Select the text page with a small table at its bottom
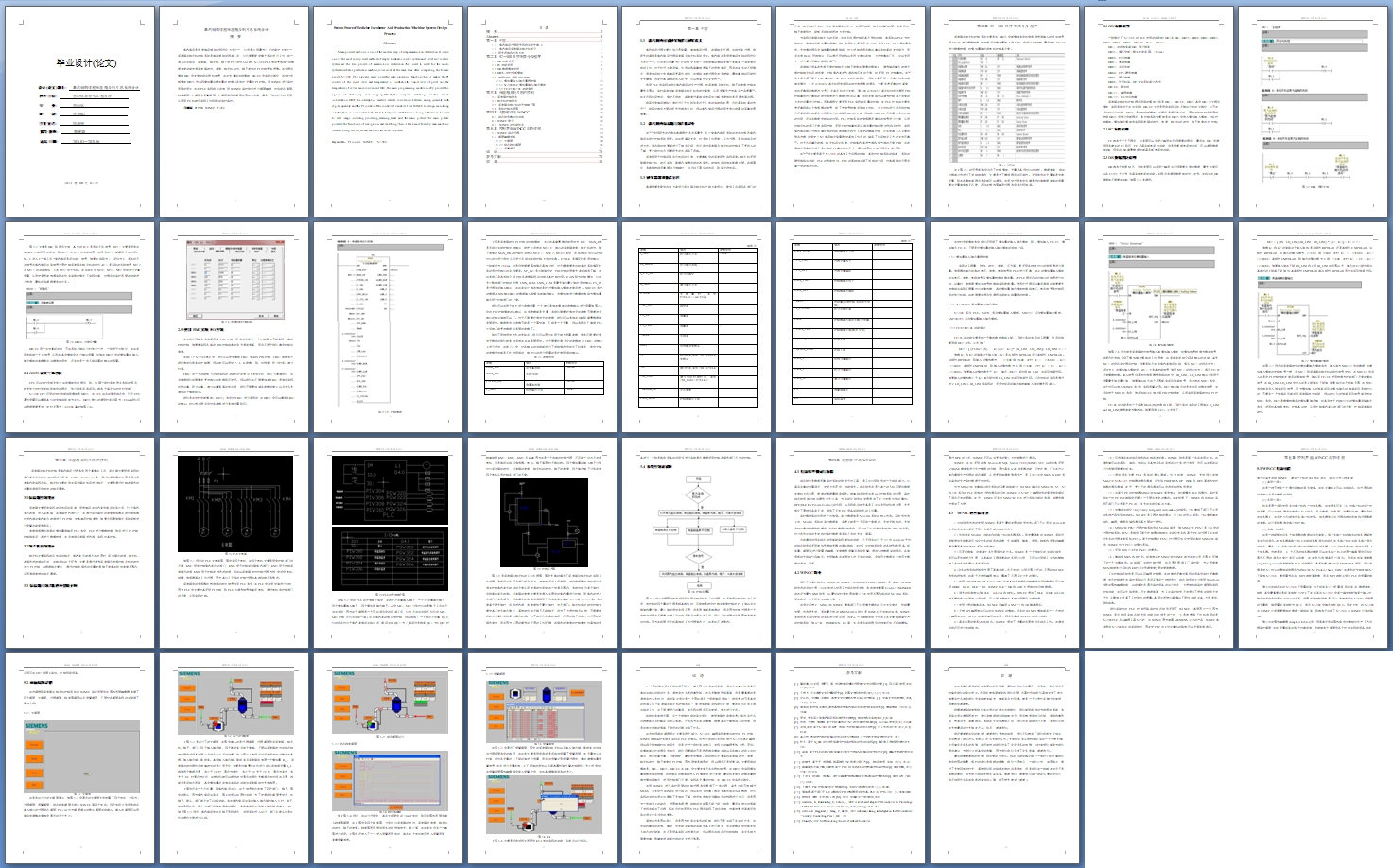This screenshot has height=868, width=1393. tap(542, 327)
